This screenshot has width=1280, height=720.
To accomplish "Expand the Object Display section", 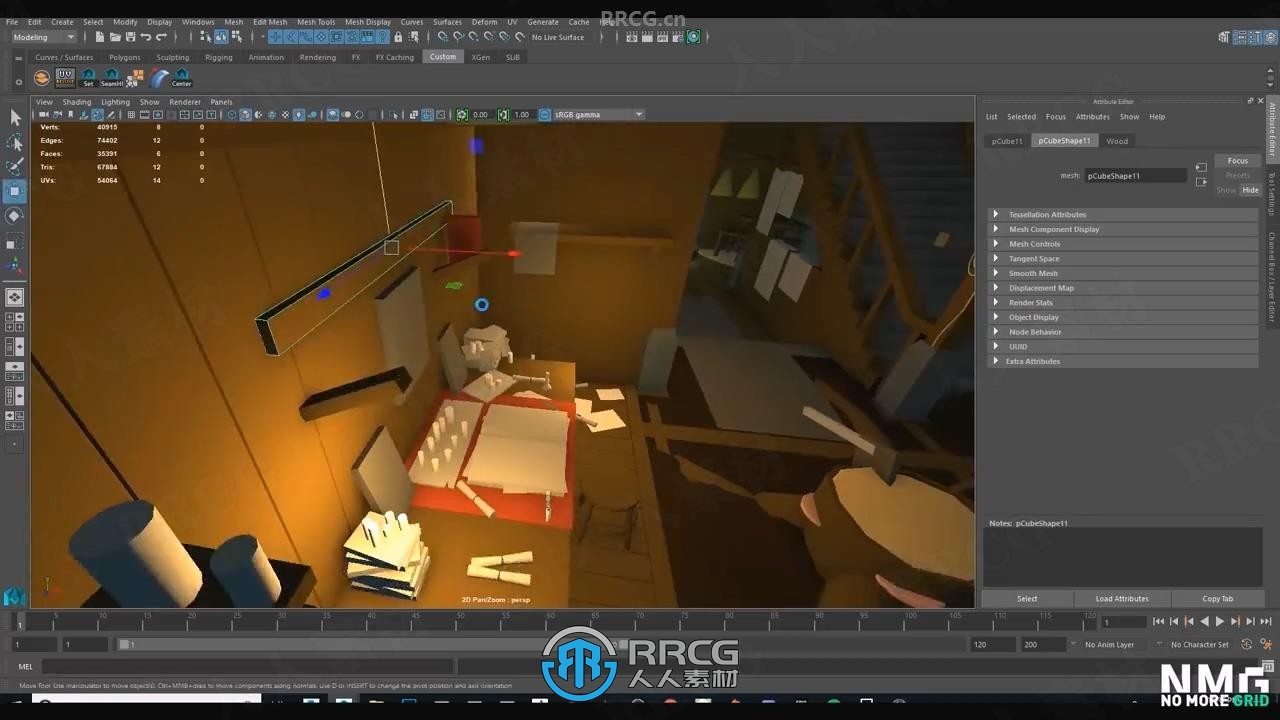I will [x=1122, y=317].
